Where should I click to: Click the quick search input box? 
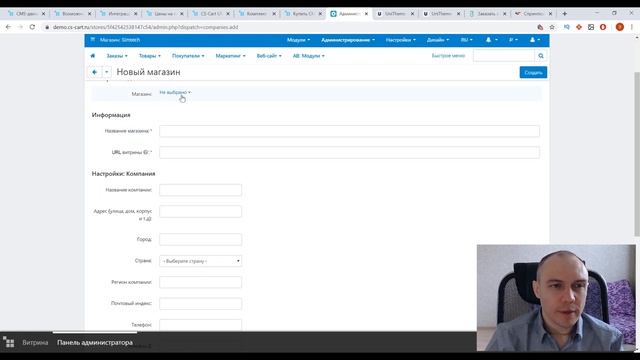[504, 56]
